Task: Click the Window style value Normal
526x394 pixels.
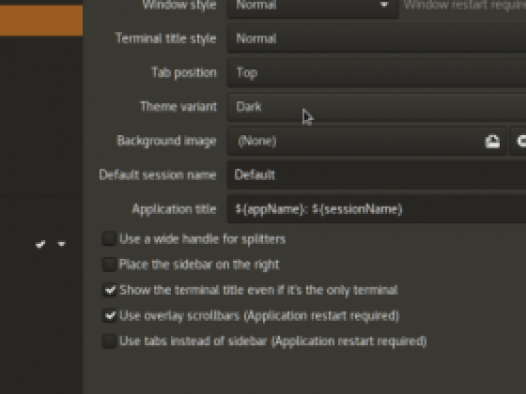Action: click(x=256, y=5)
